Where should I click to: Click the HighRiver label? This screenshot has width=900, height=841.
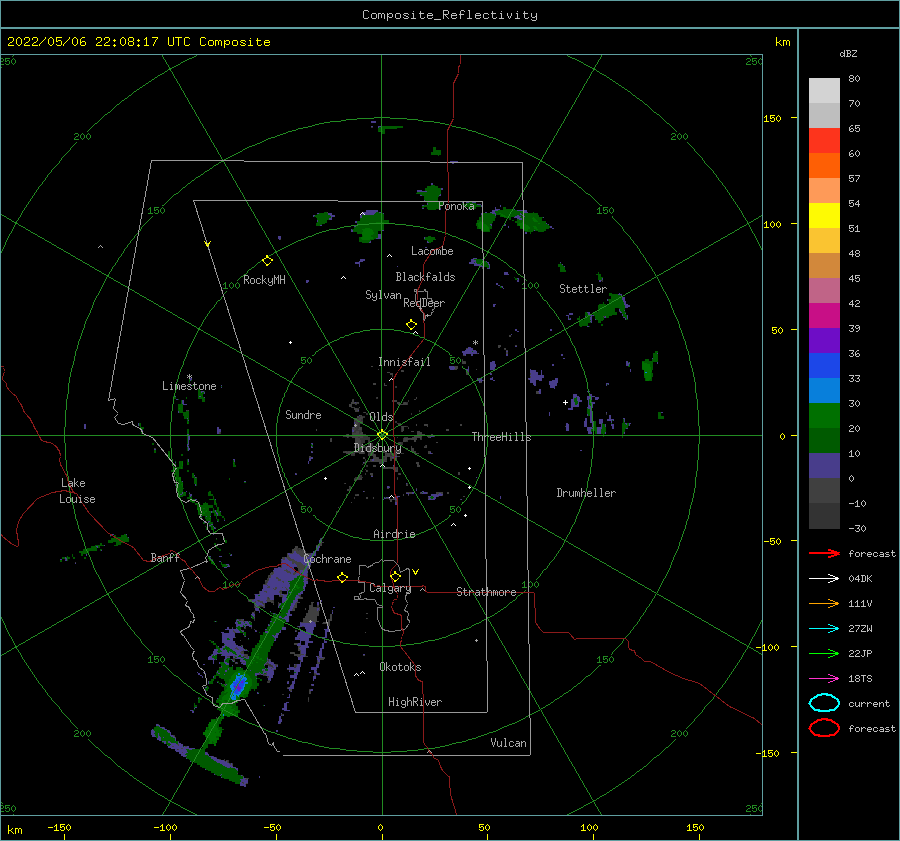[x=415, y=702]
